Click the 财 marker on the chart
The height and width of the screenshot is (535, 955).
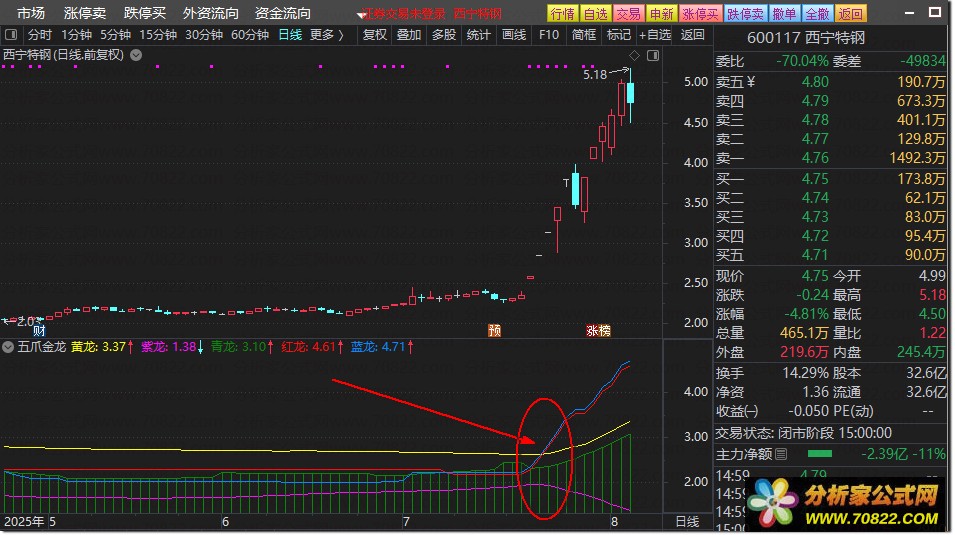tap(39, 331)
